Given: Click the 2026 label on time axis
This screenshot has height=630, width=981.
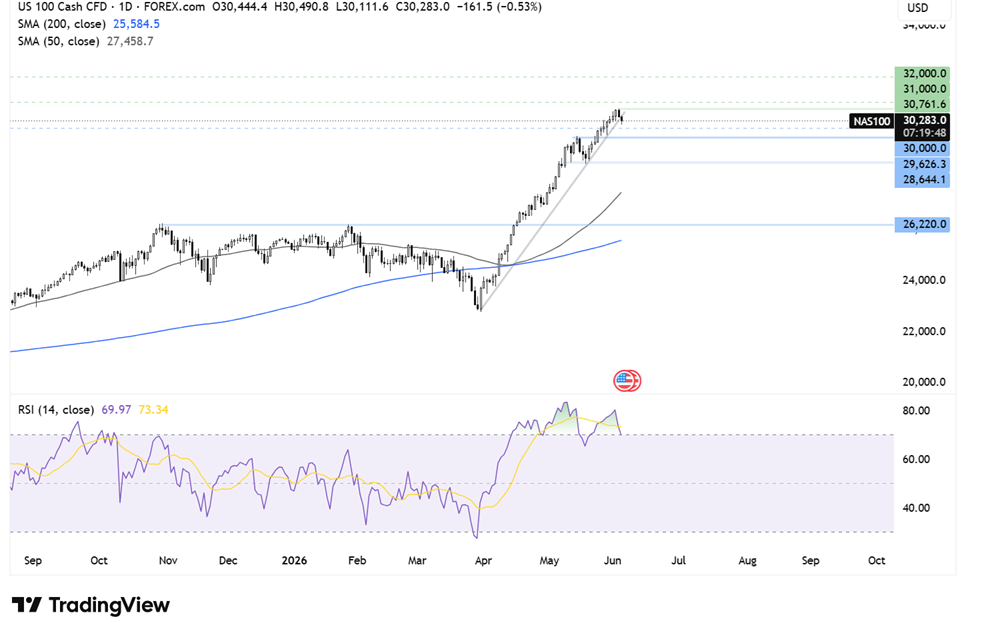Looking at the screenshot, I should pos(294,561).
